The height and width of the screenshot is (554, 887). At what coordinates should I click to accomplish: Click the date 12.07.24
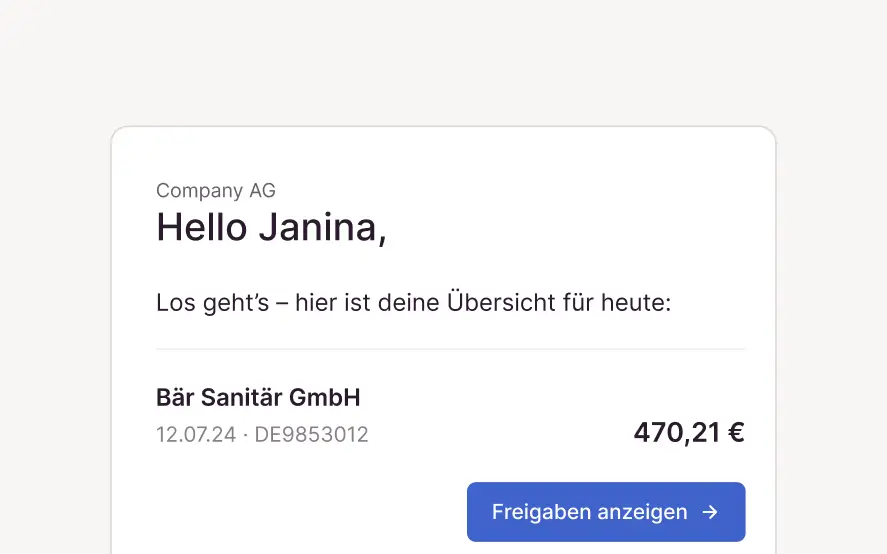point(196,435)
